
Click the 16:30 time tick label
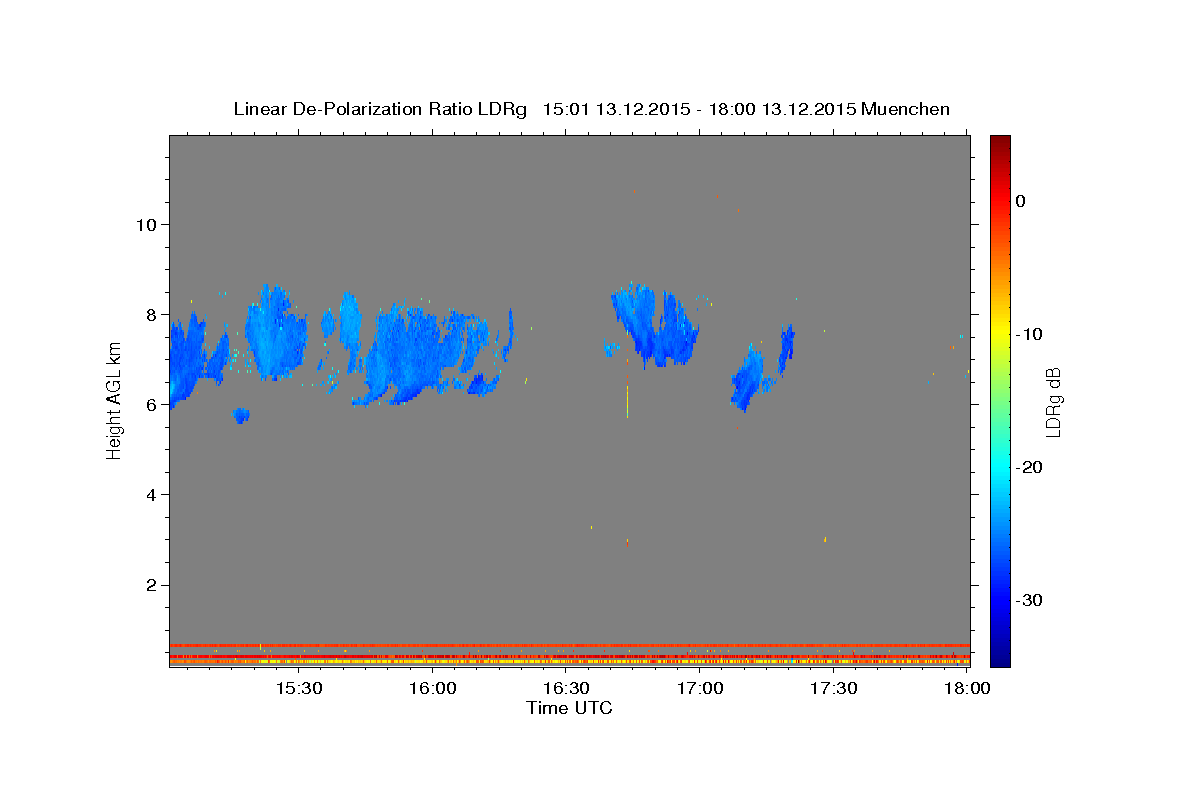566,689
